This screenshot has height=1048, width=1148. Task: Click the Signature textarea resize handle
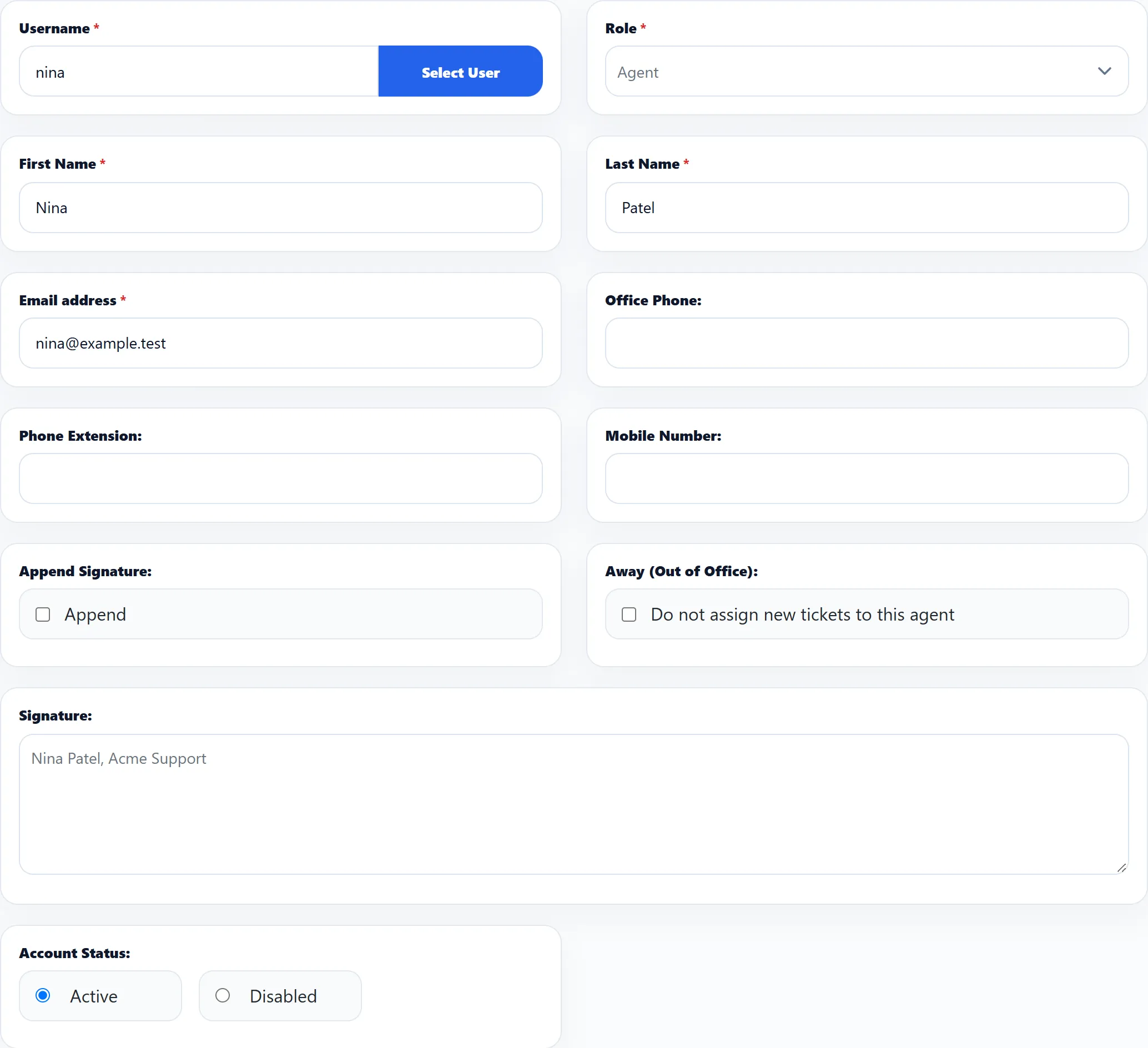pos(1121,868)
